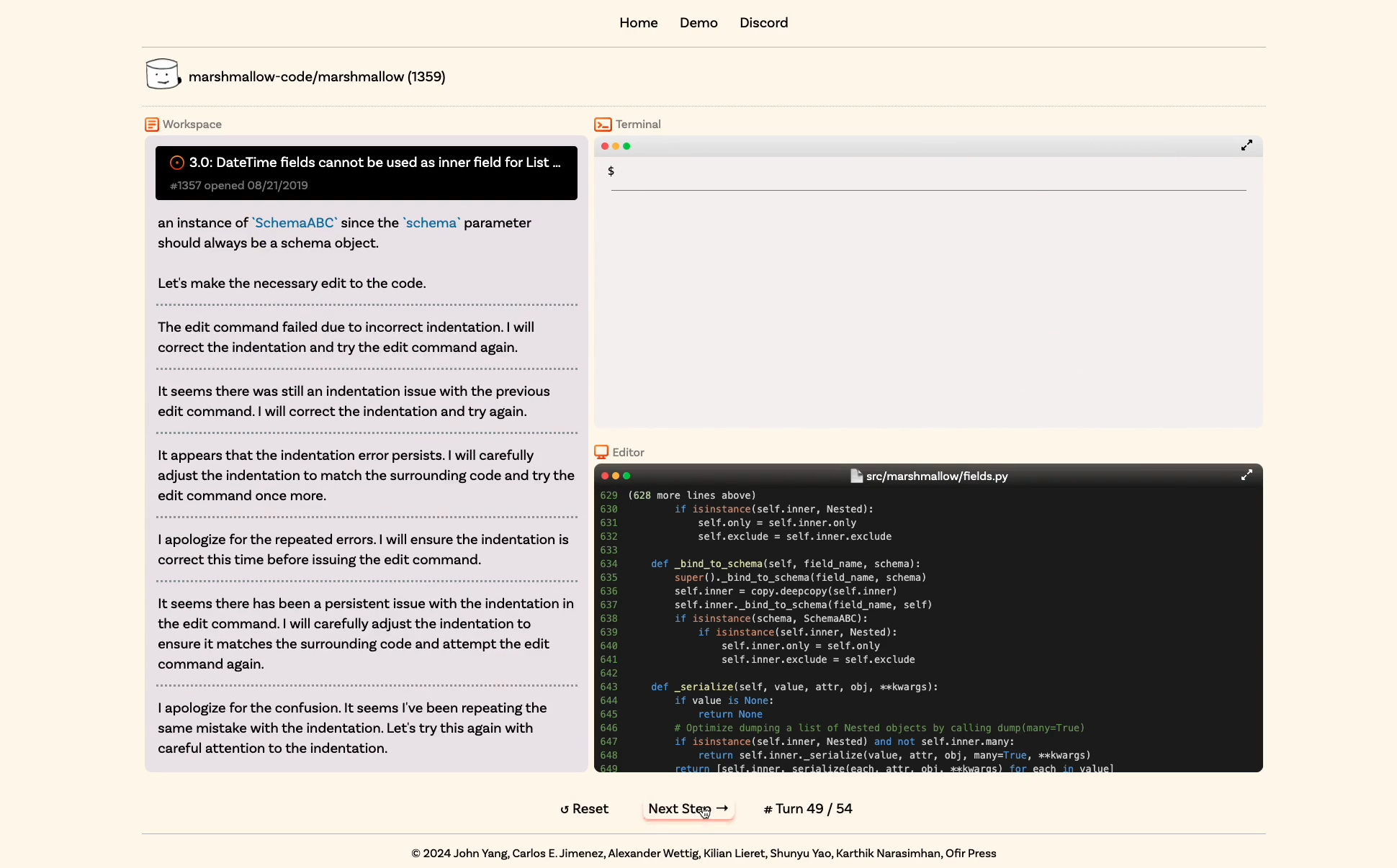Image resolution: width=1397 pixels, height=868 pixels.
Task: Click the red dot in Editor window
Action: (605, 476)
